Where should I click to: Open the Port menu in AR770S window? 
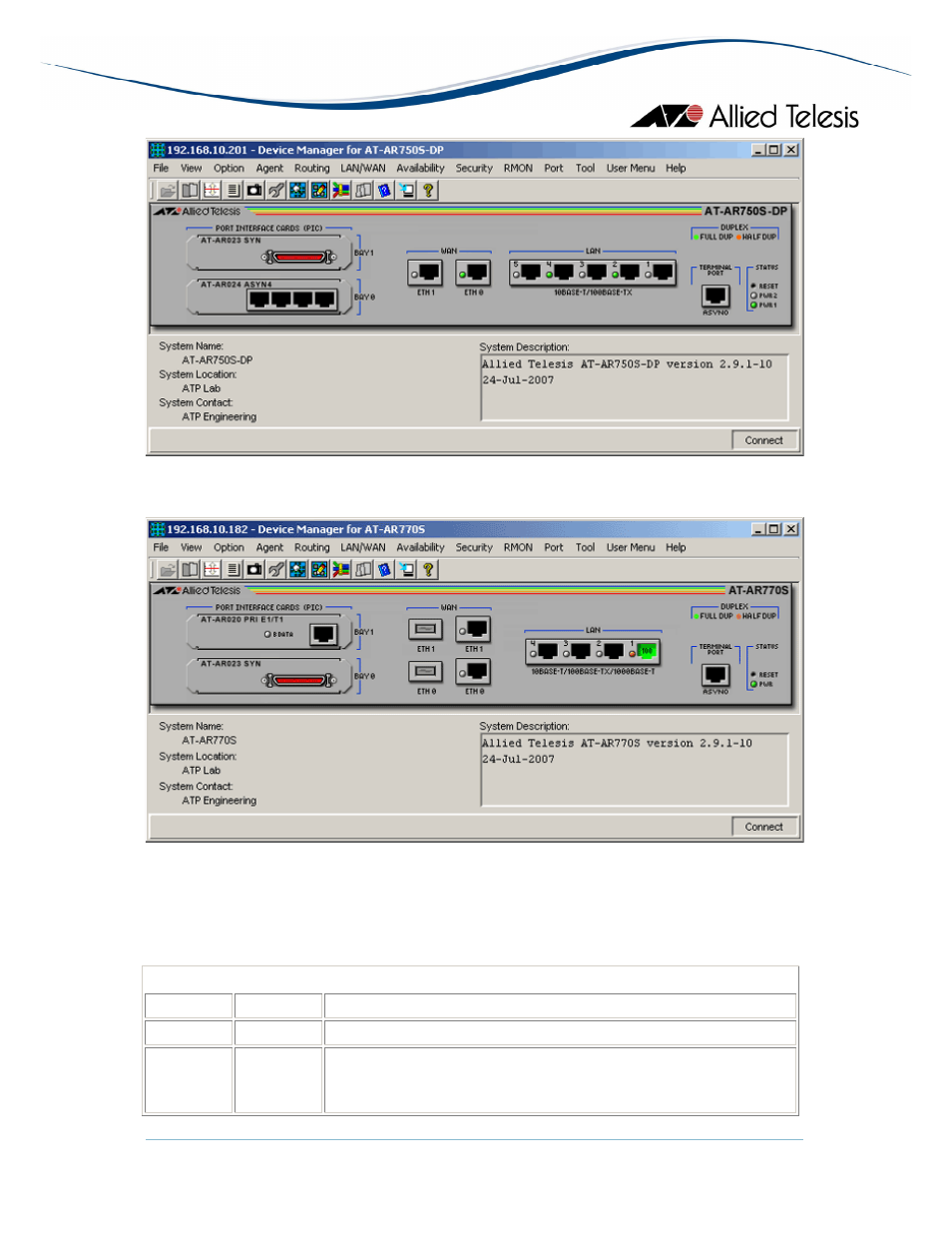click(554, 547)
